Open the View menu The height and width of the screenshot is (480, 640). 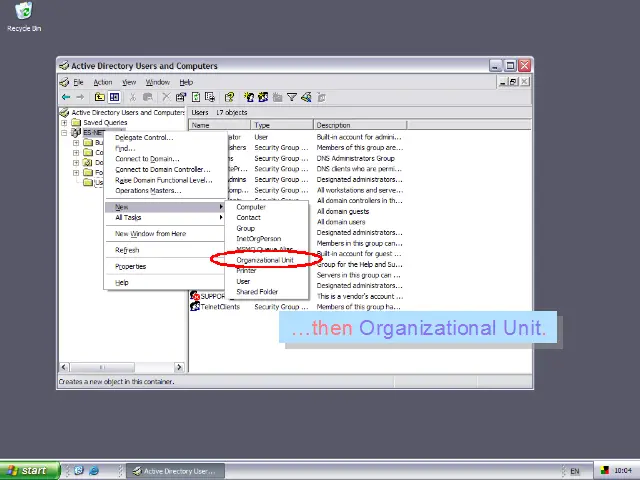coord(129,82)
